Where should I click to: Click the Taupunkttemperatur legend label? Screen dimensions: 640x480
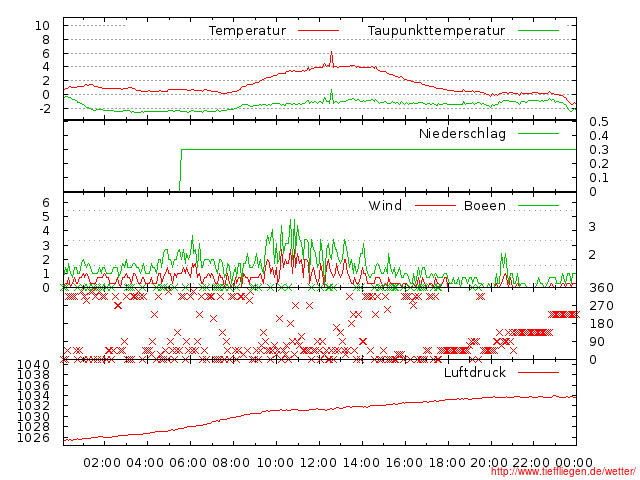click(436, 31)
